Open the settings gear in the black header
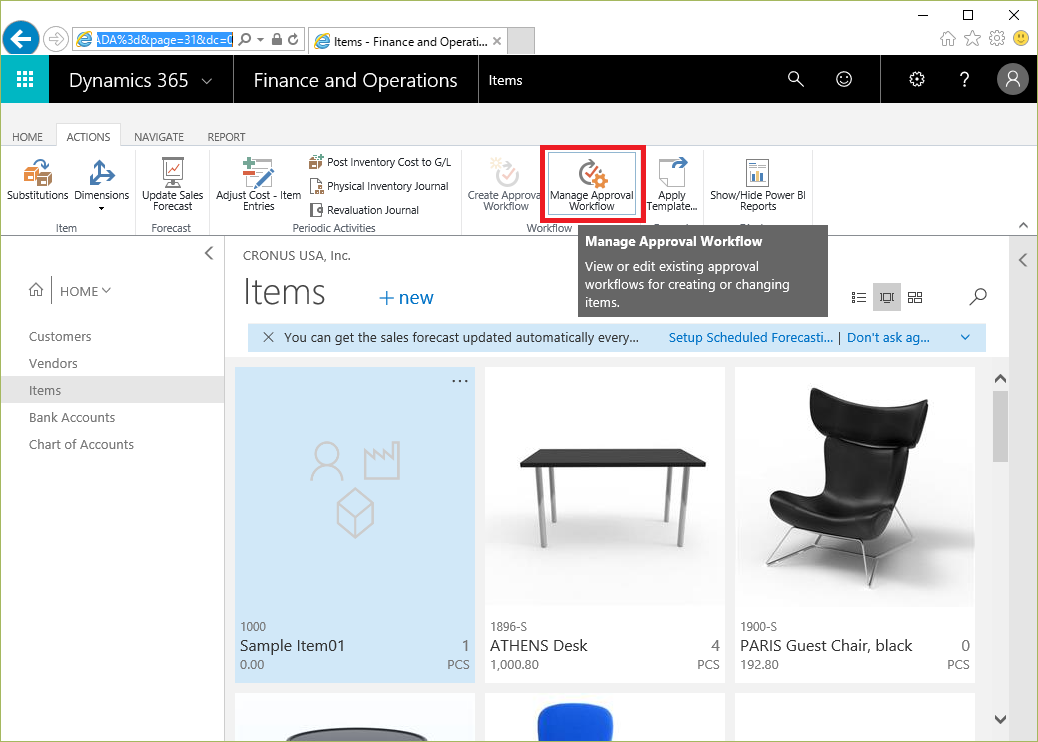Image resolution: width=1038 pixels, height=742 pixels. (x=917, y=79)
